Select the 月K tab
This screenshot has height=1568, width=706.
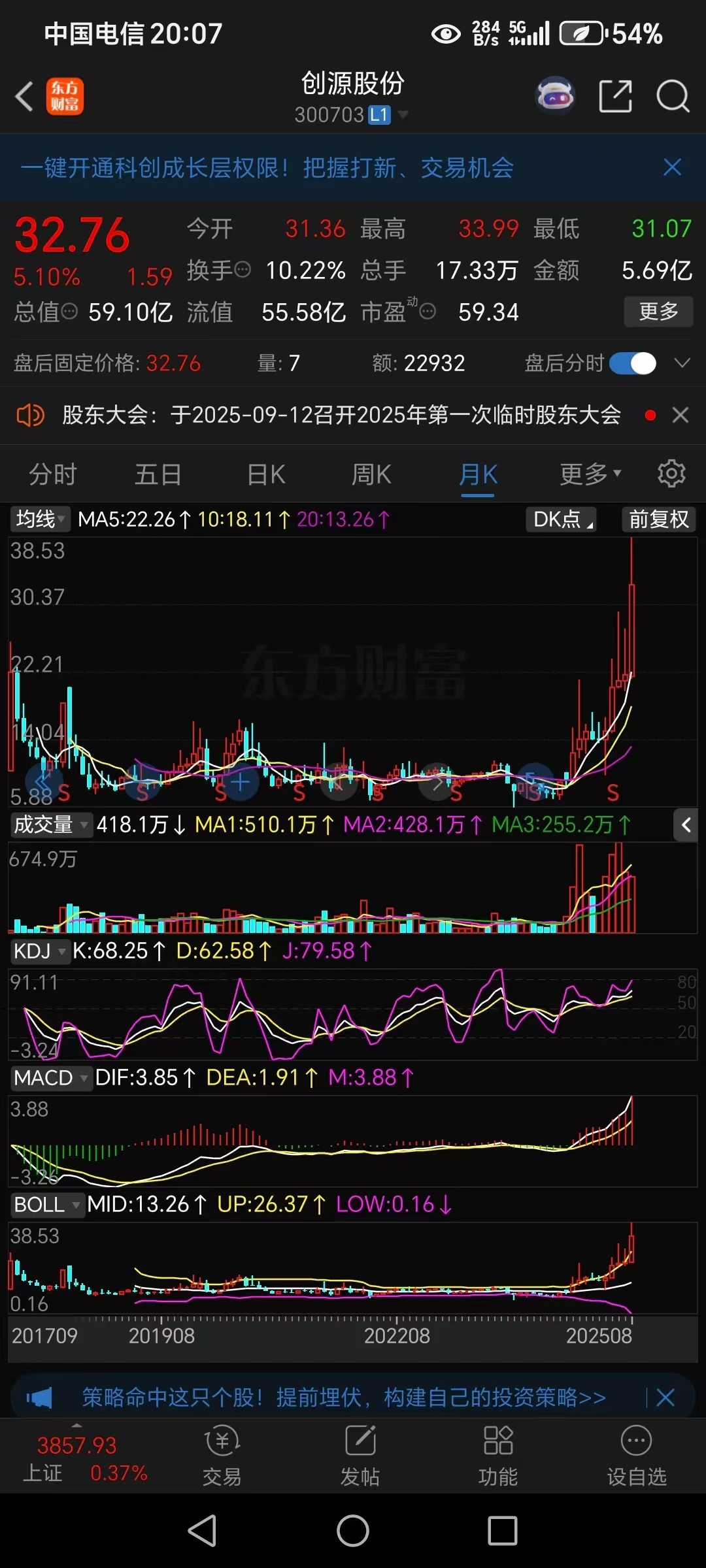[478, 474]
